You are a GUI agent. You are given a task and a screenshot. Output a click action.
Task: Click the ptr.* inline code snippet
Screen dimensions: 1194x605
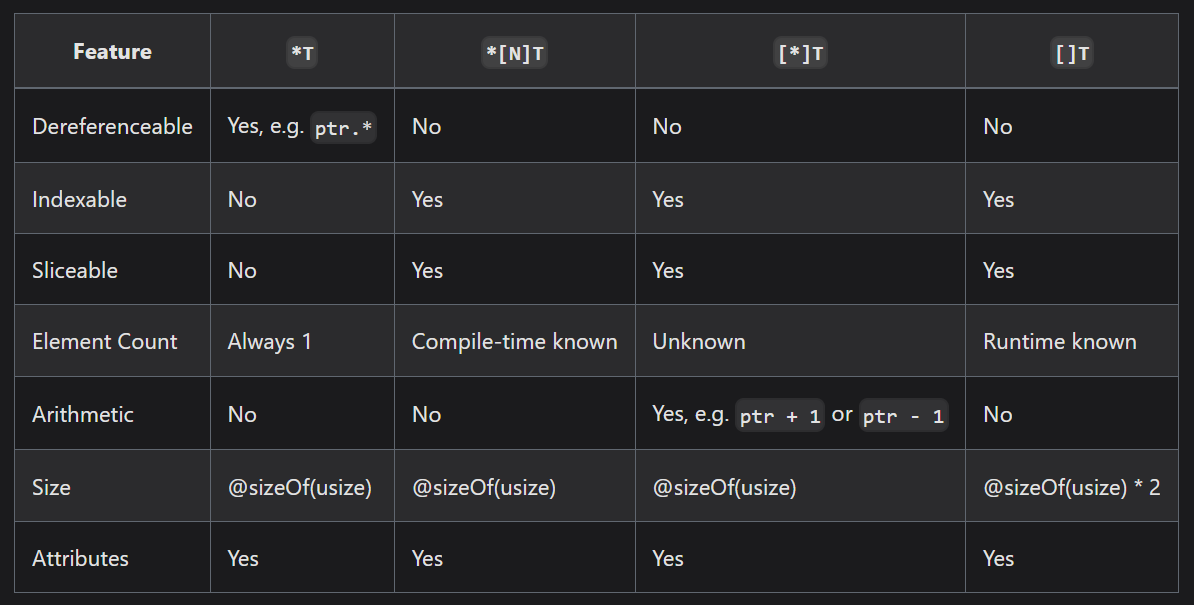pyautogui.click(x=344, y=128)
